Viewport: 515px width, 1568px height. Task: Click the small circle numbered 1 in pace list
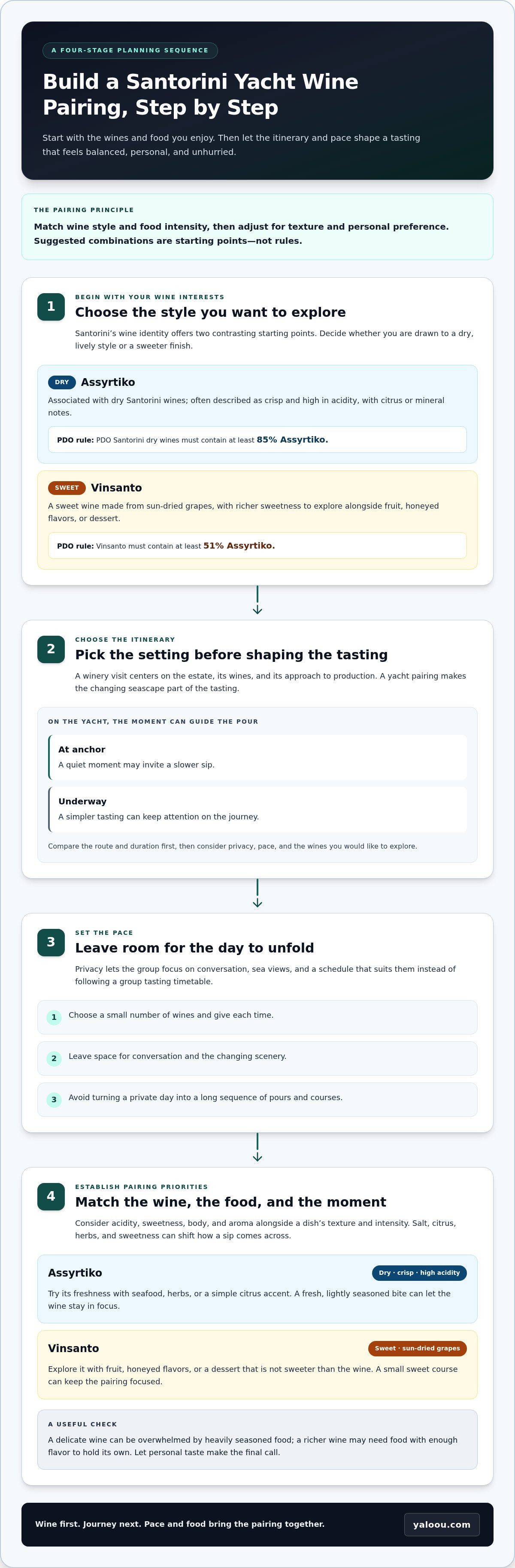pos(54,1017)
